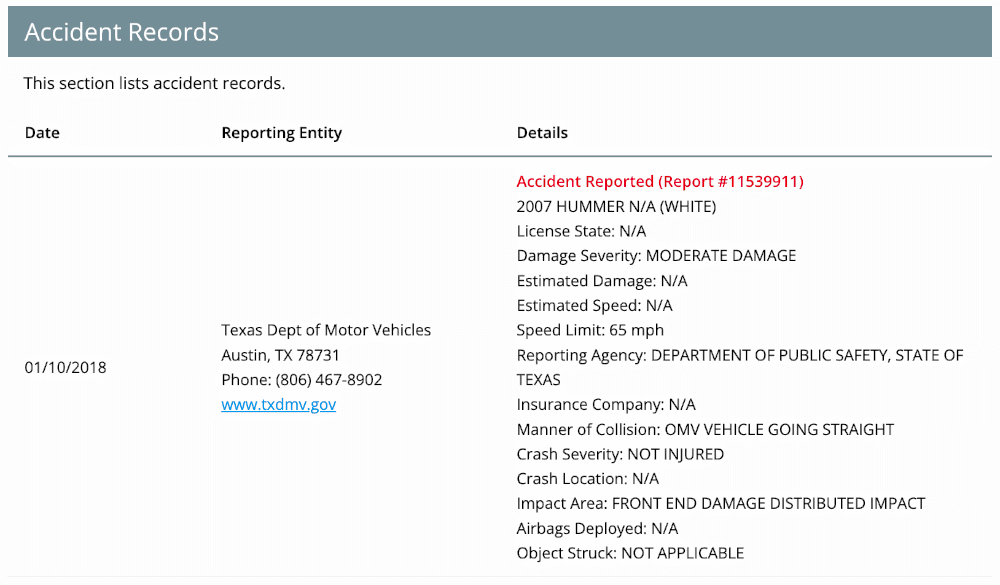Click the Airbags Deployed: N/A line

[597, 528]
